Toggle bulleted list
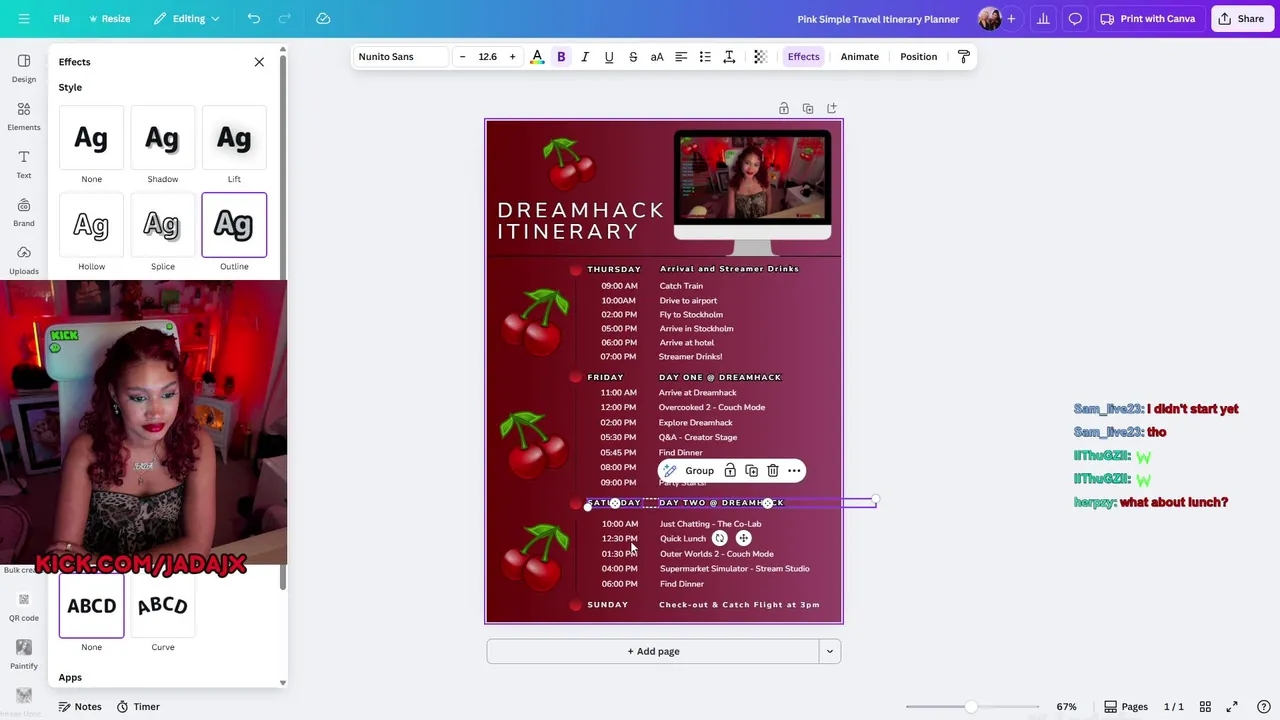Screen dimensions: 1280x720 (x=705, y=57)
